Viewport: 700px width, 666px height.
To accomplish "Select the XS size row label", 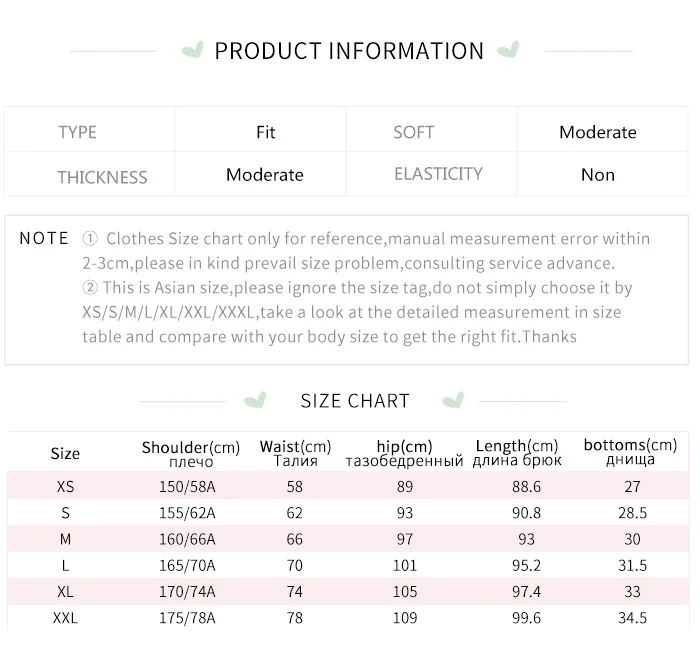I will click(65, 486).
